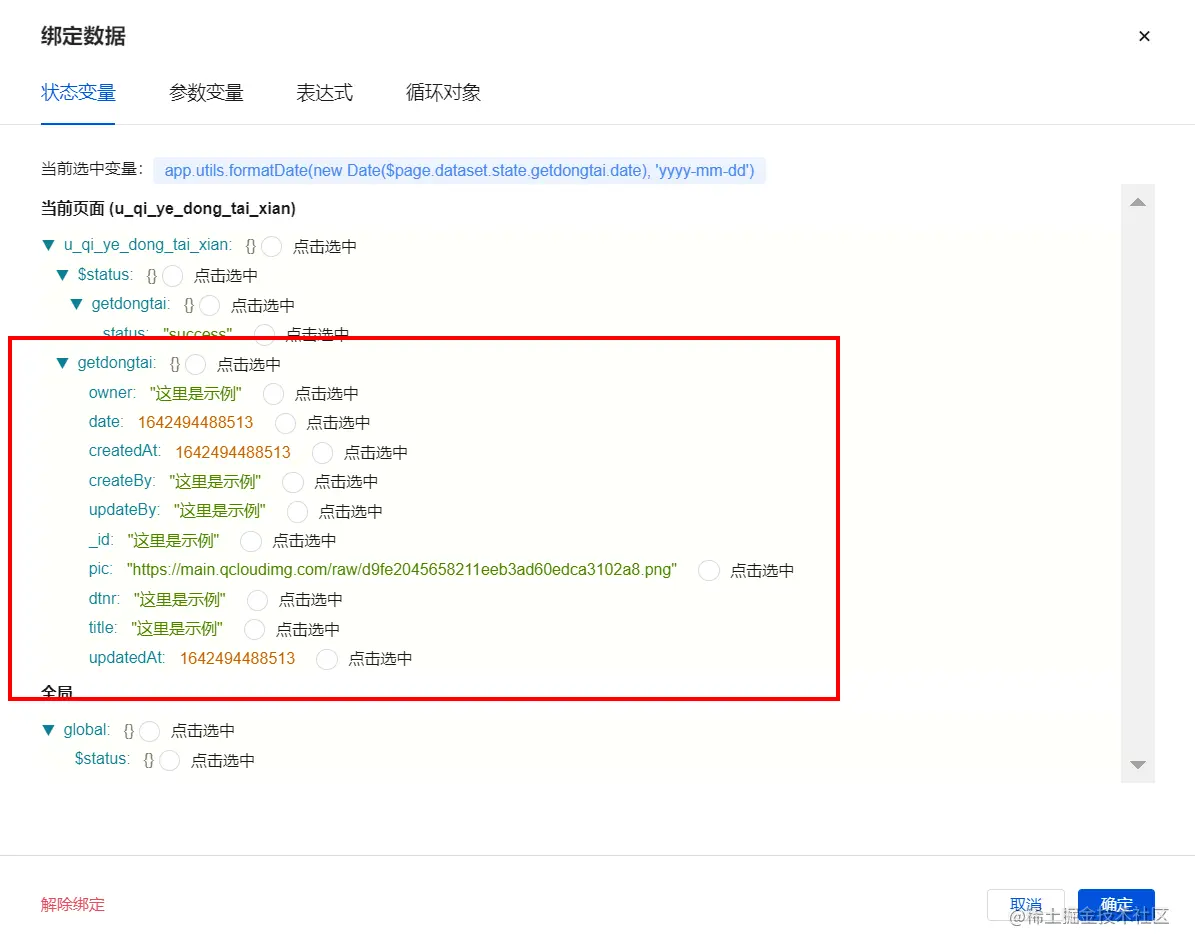Click the 取消 cancel button
Image resolution: width=1195 pixels, height=952 pixels.
point(1025,905)
